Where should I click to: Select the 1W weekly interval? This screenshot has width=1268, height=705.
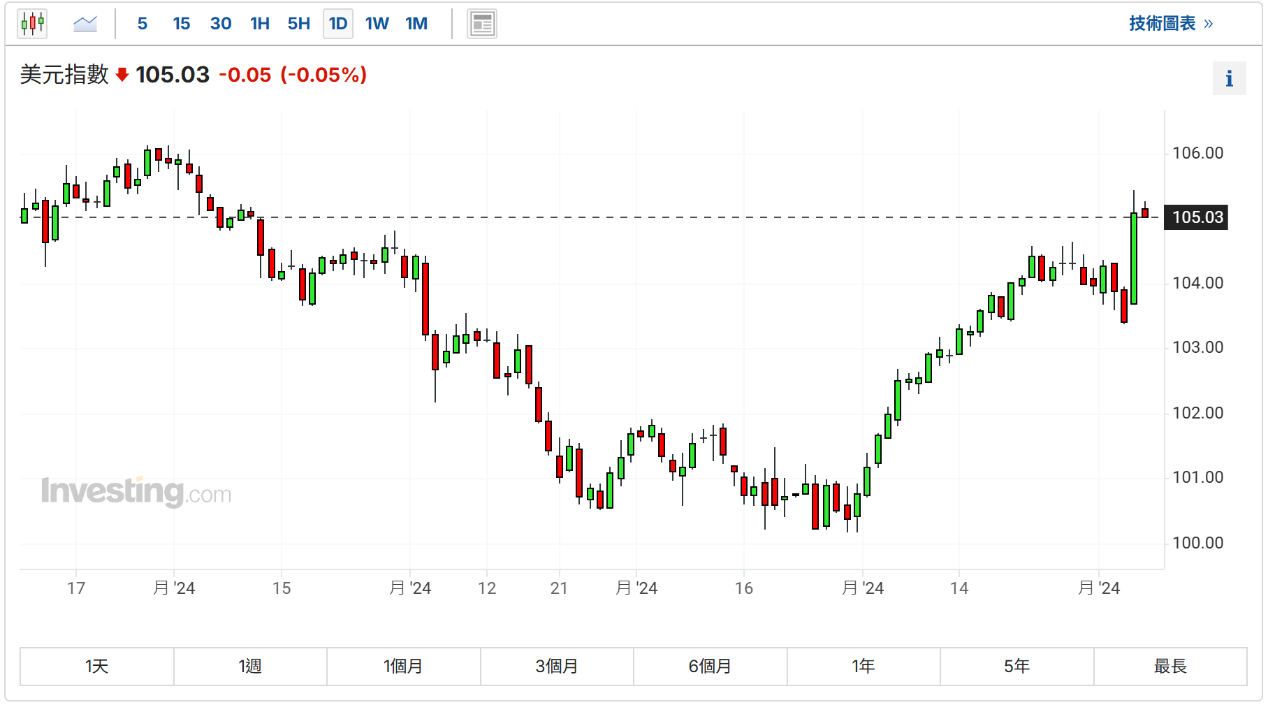(x=377, y=23)
